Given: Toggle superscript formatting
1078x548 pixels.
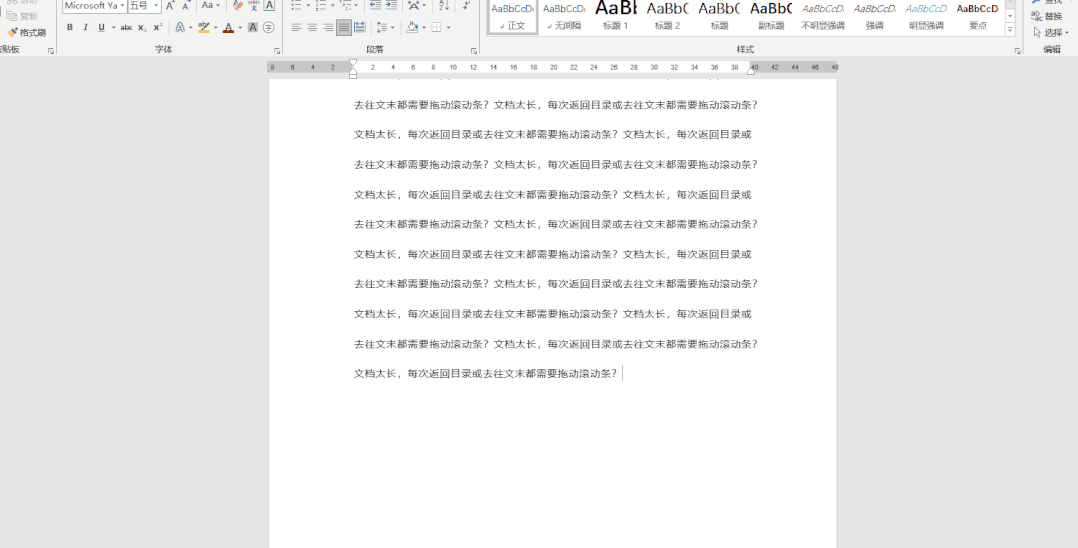Looking at the screenshot, I should click(x=157, y=28).
